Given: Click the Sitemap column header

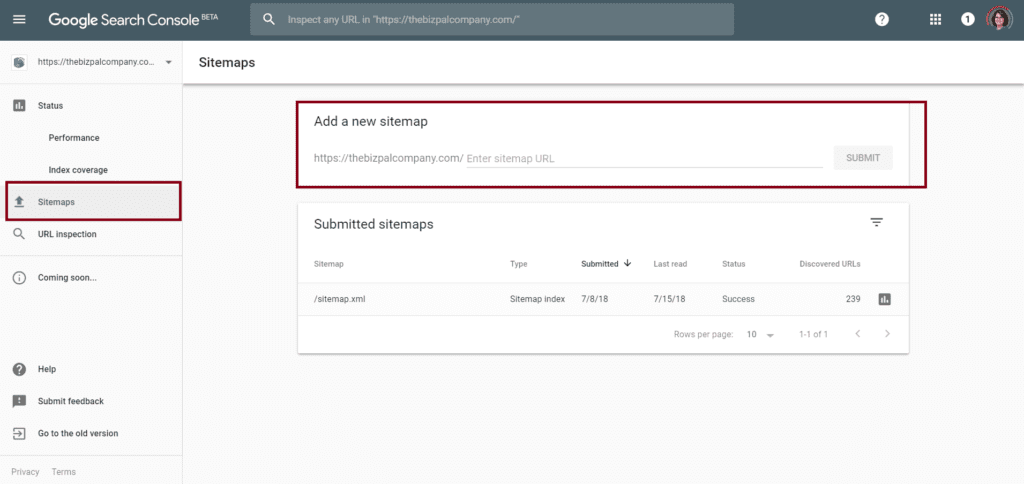Looking at the screenshot, I should 328,264.
